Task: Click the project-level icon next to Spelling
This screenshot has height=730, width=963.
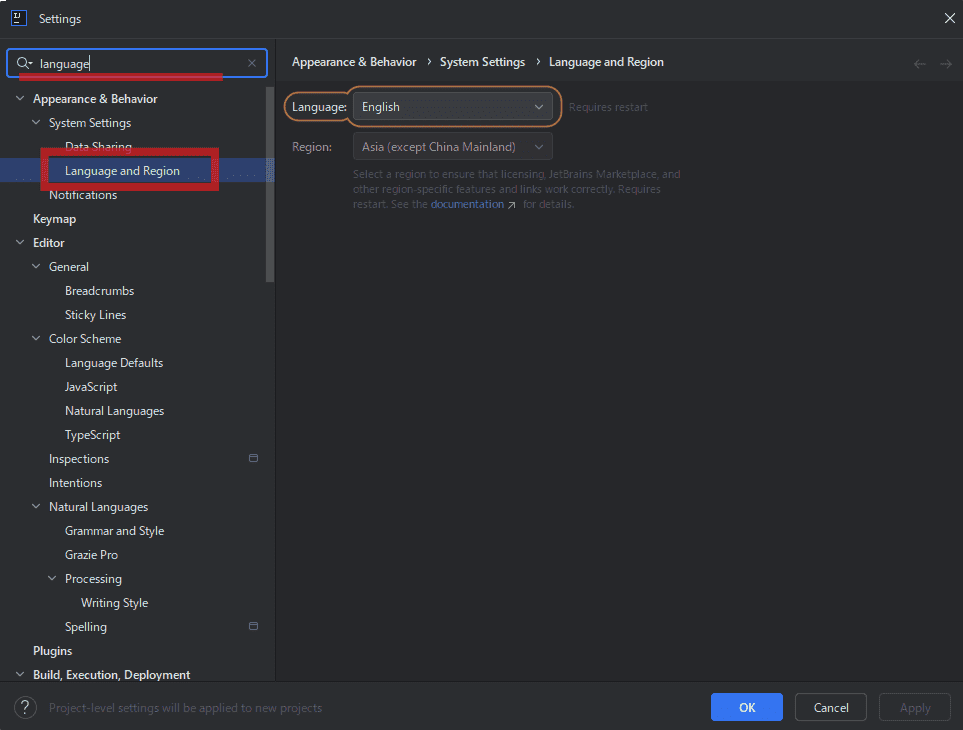Action: (253, 627)
